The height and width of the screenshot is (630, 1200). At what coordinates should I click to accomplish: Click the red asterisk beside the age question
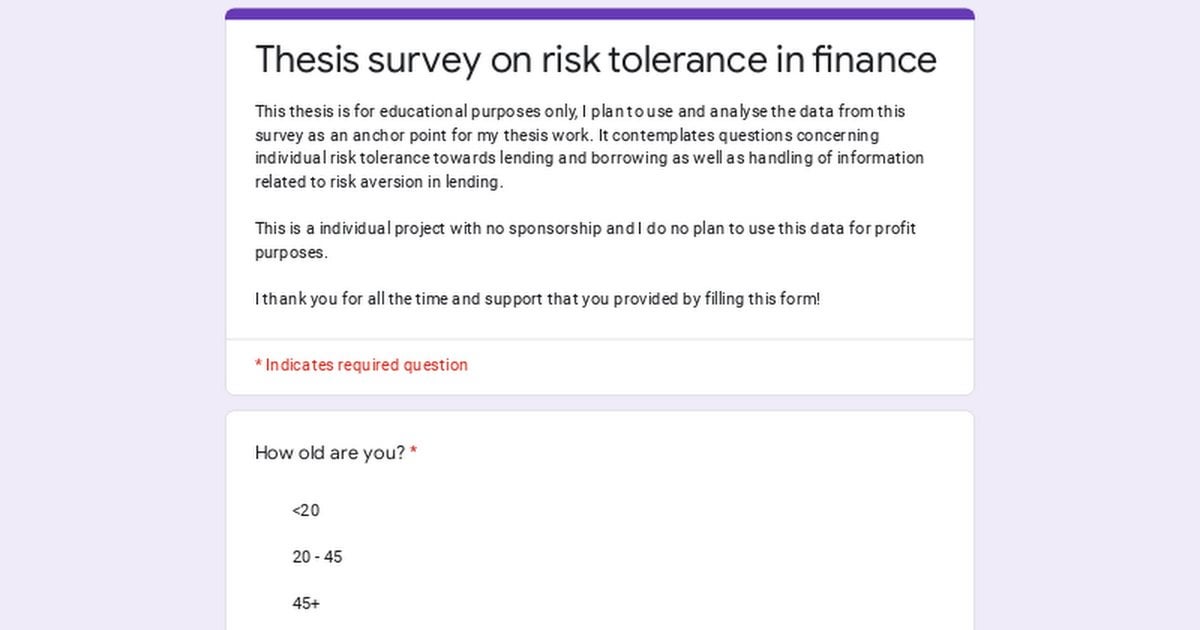tap(413, 452)
